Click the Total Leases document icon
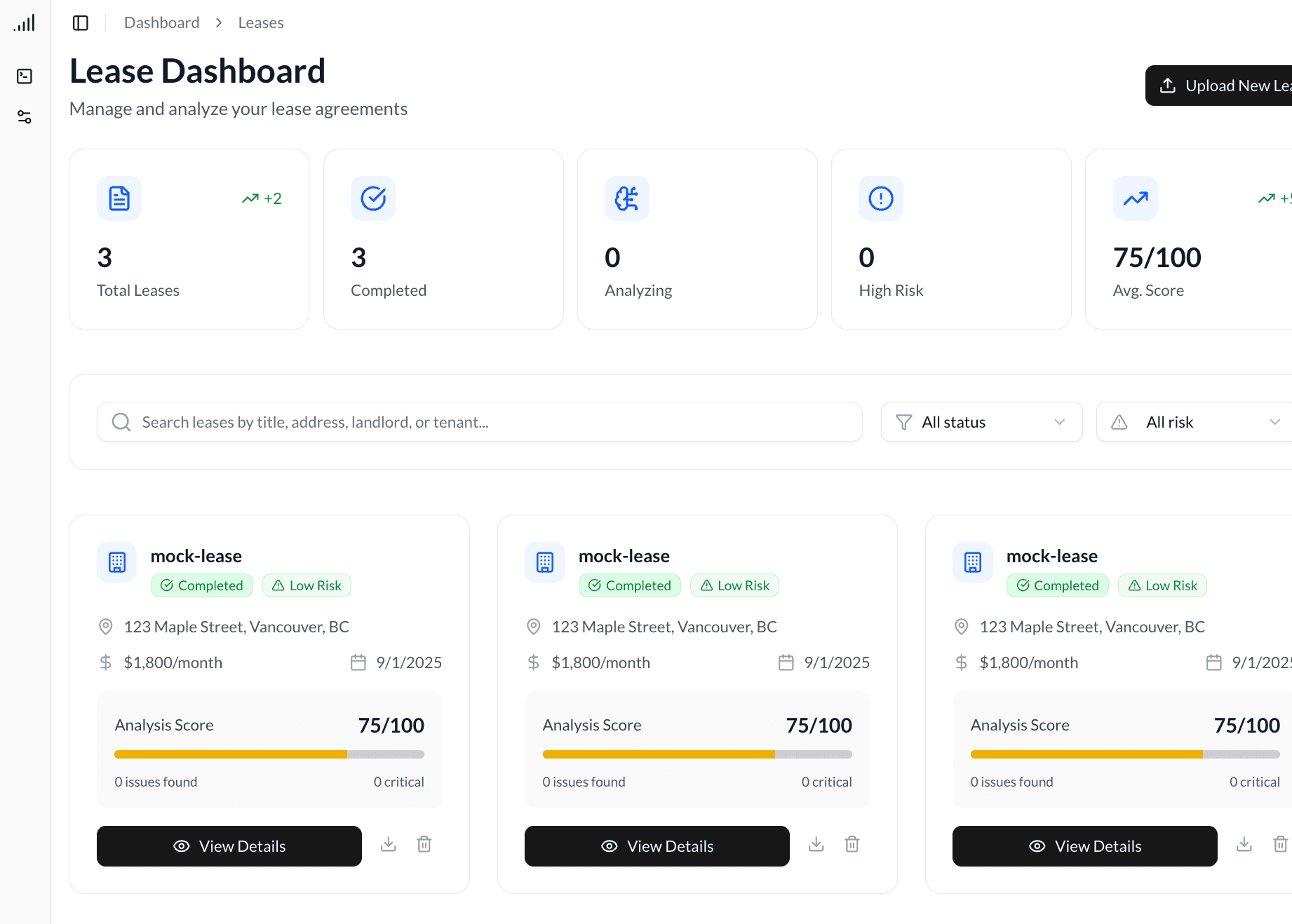Screen dimensions: 1292x924 click(119, 198)
